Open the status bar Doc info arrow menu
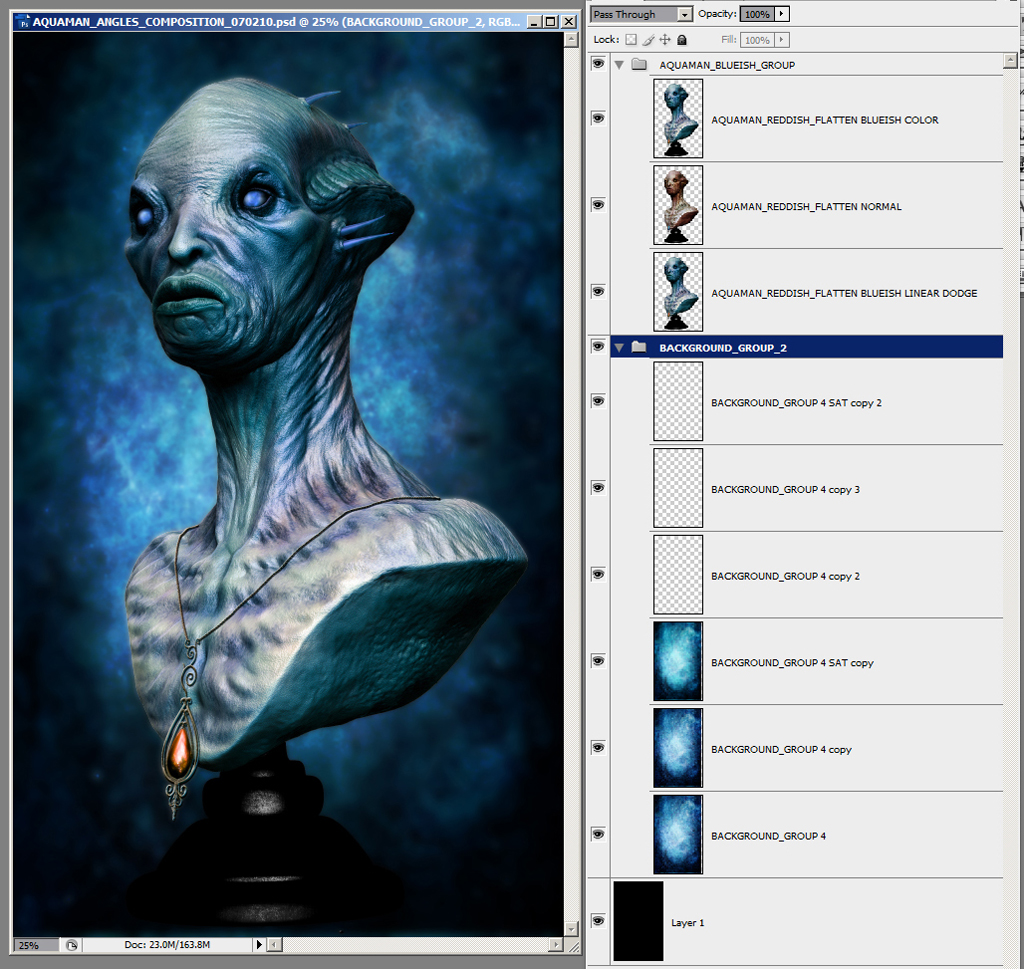This screenshot has width=1024, height=969. [x=259, y=944]
